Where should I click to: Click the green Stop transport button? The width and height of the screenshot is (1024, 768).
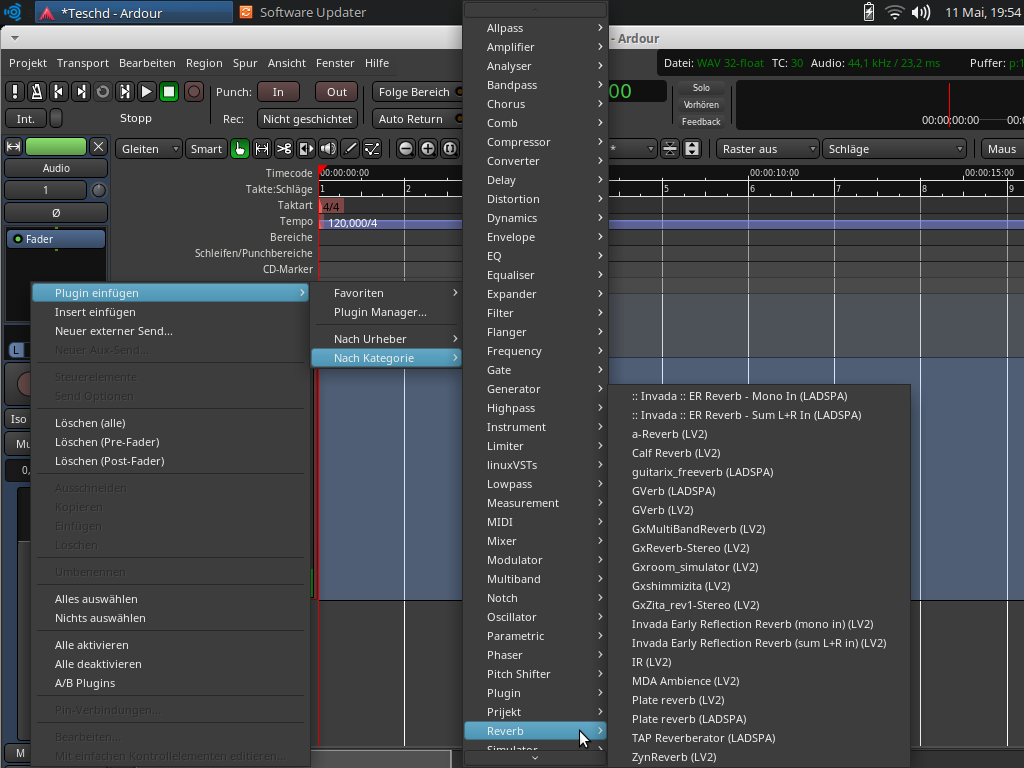click(169, 92)
